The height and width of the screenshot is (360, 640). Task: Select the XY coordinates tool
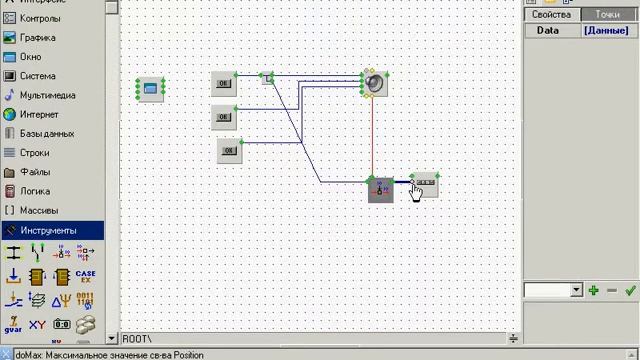(x=37, y=325)
